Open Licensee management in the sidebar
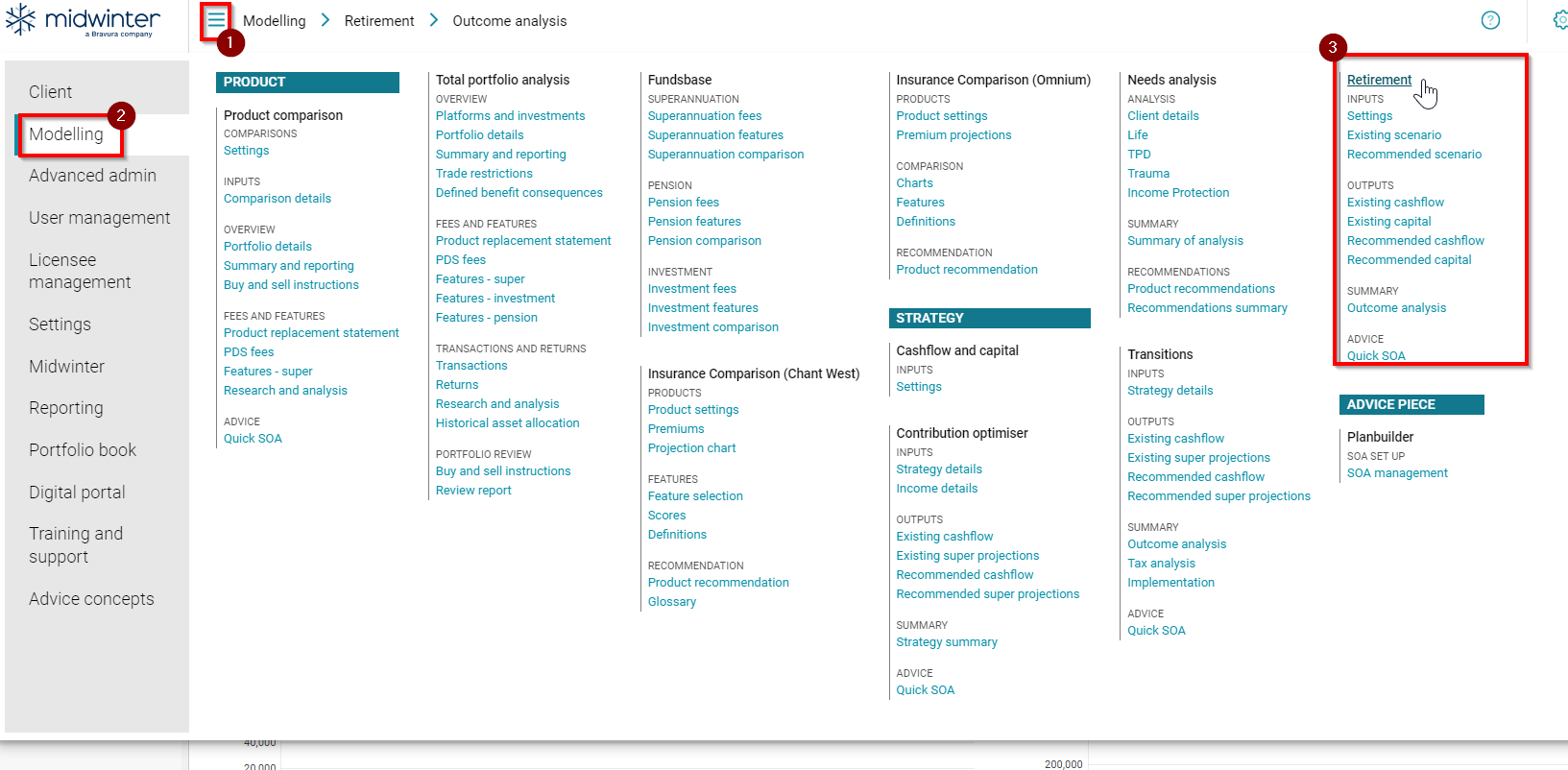Image resolution: width=1568 pixels, height=770 pixels. tap(80, 271)
